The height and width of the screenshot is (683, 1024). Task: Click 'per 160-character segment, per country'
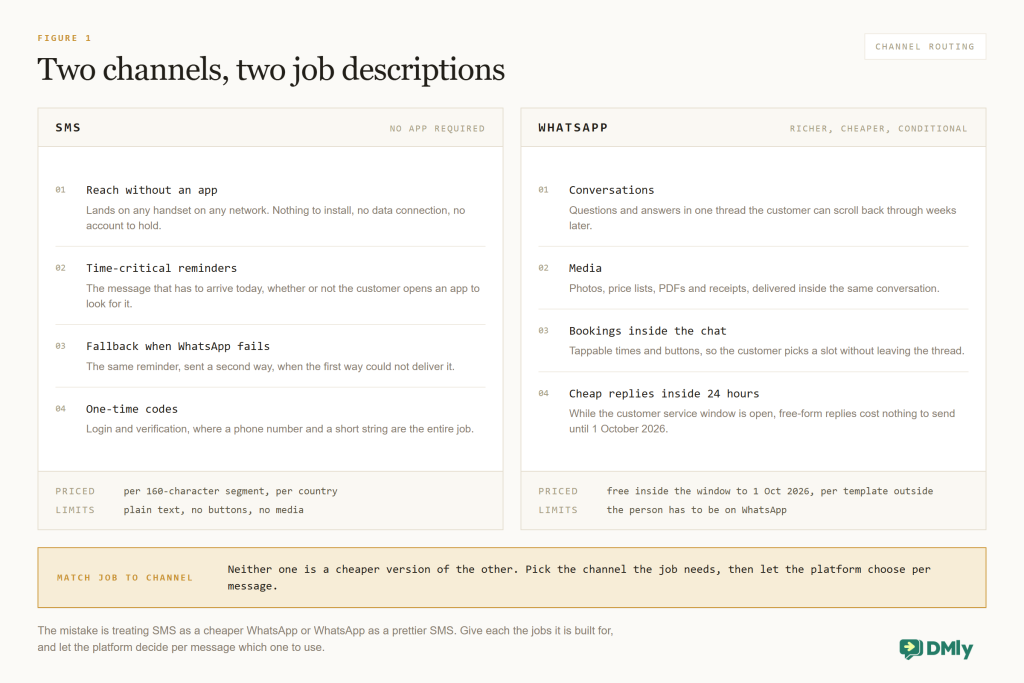tap(231, 491)
